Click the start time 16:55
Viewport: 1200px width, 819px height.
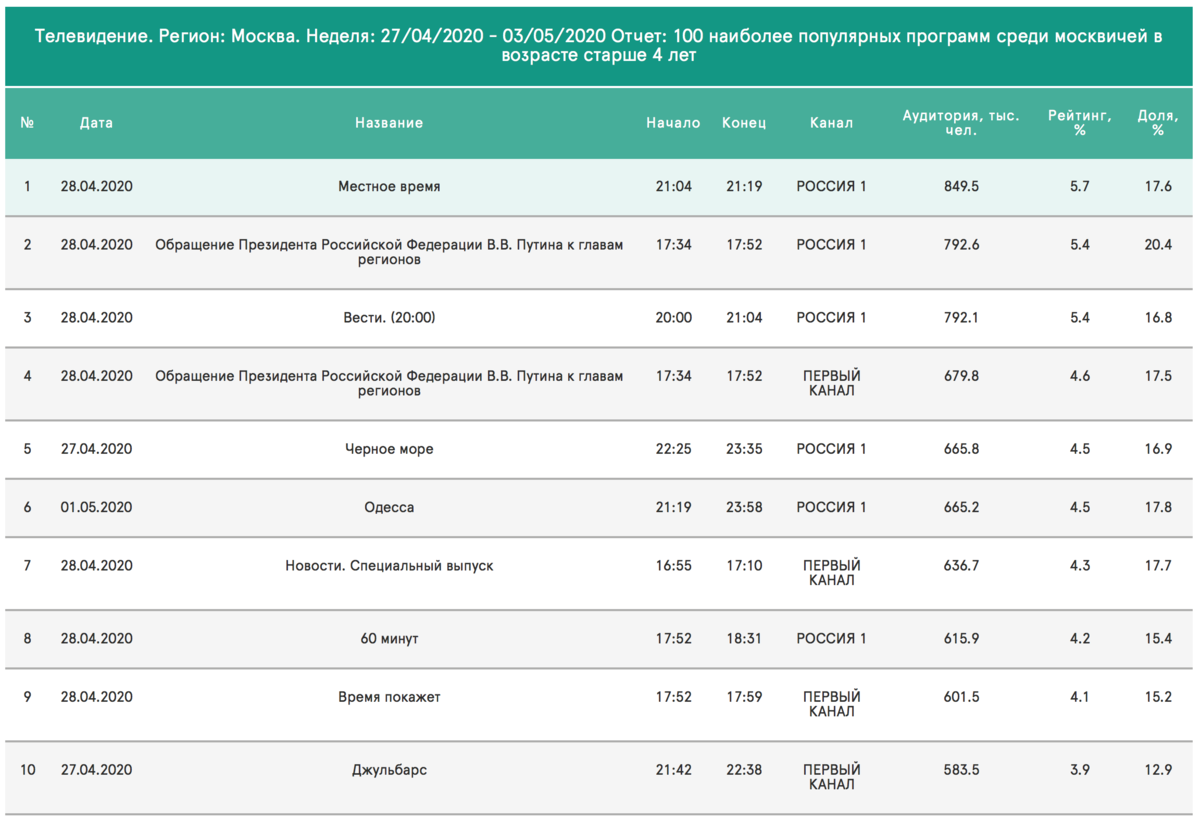coord(673,566)
